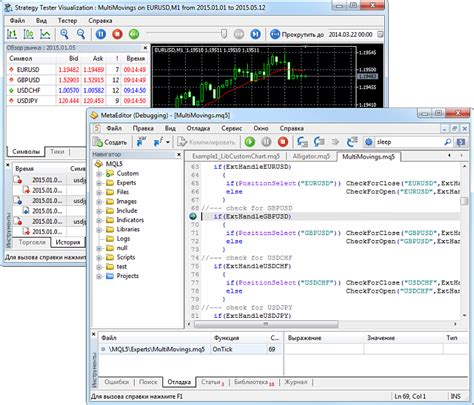
Task: Expand the Scripts folder in Navigator
Action: coord(99,258)
